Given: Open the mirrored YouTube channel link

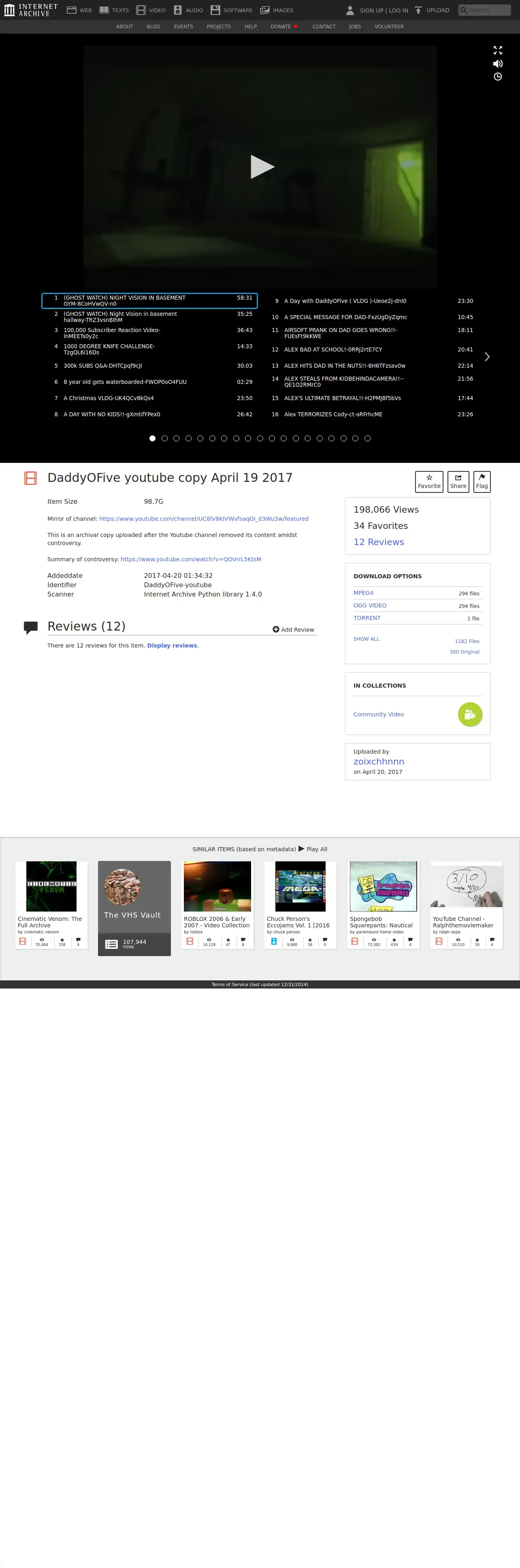Looking at the screenshot, I should pos(204,519).
